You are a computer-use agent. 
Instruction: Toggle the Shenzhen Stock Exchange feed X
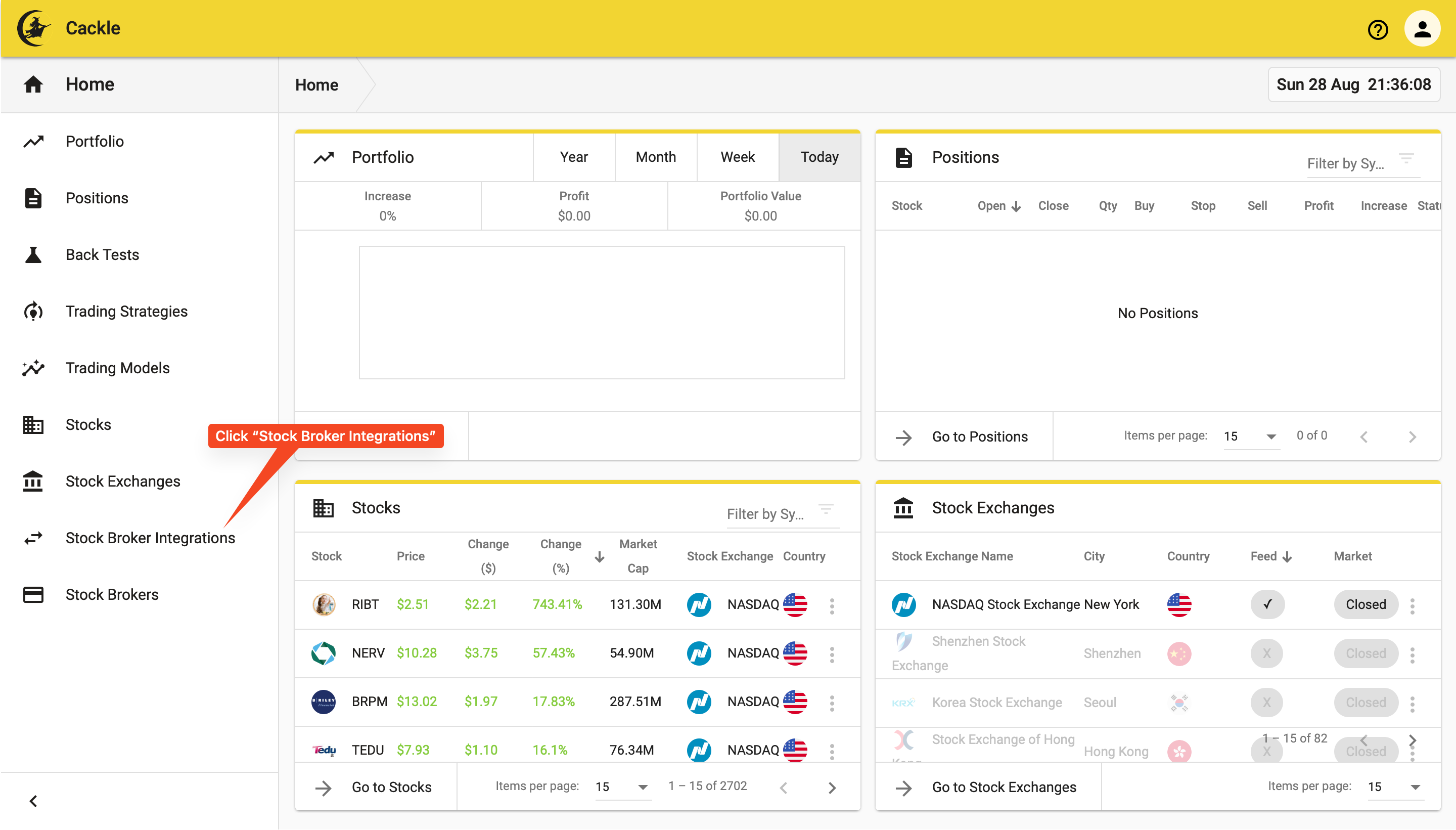coord(1266,653)
